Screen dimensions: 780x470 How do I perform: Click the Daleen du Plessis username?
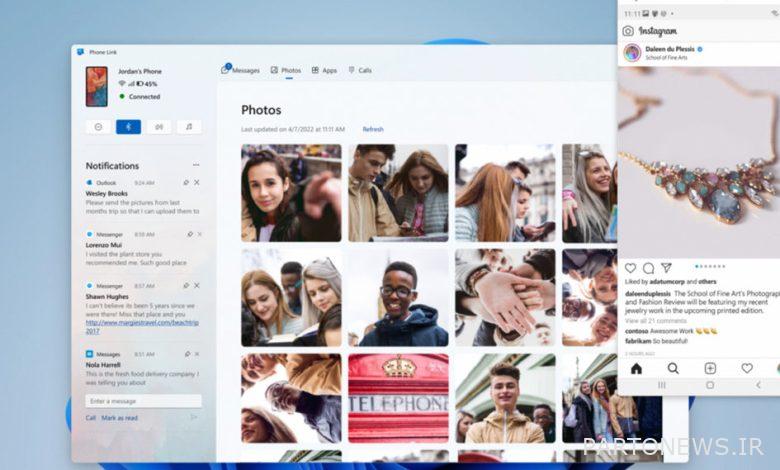(x=670, y=49)
